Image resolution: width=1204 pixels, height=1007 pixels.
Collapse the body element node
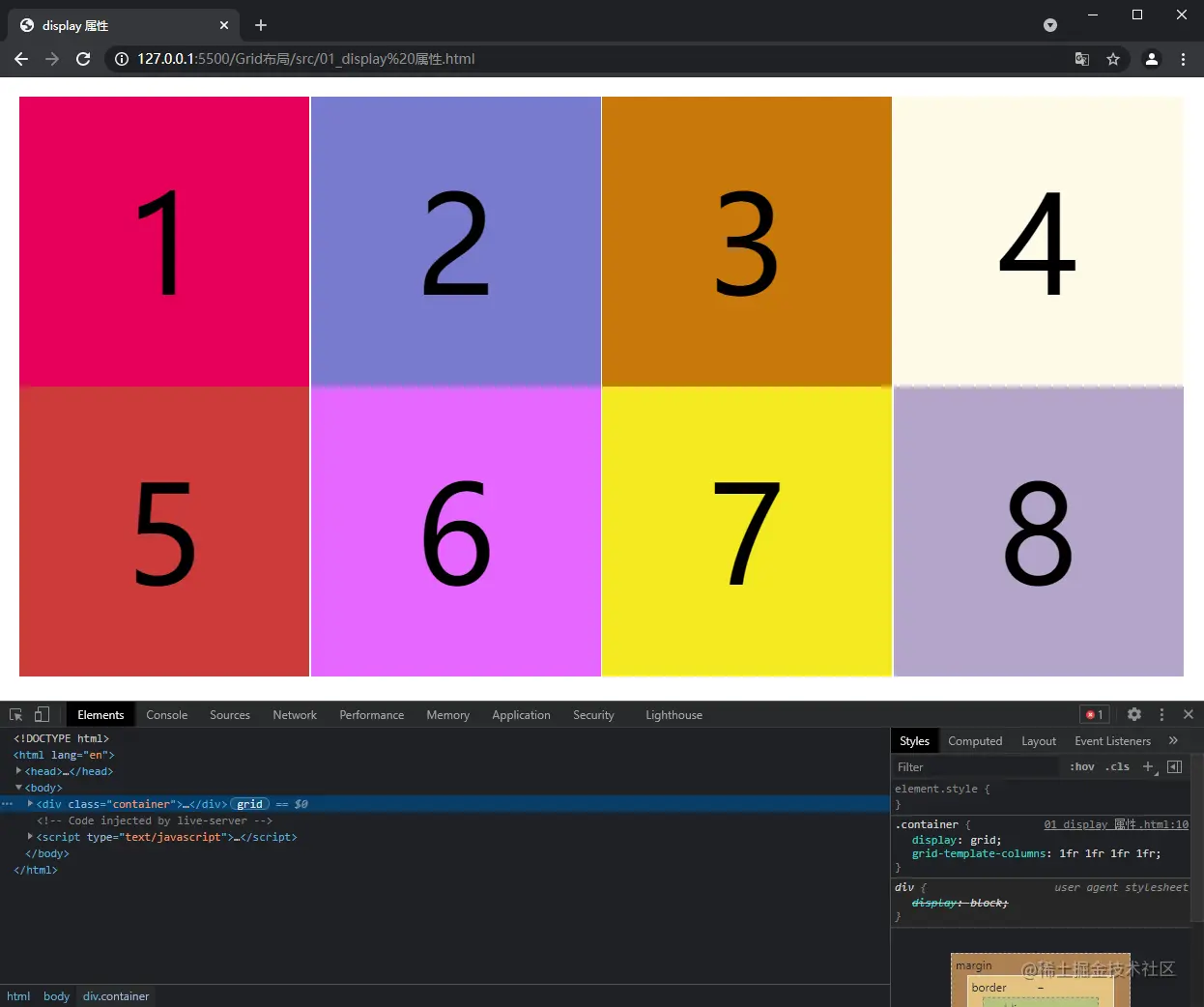[x=18, y=788]
